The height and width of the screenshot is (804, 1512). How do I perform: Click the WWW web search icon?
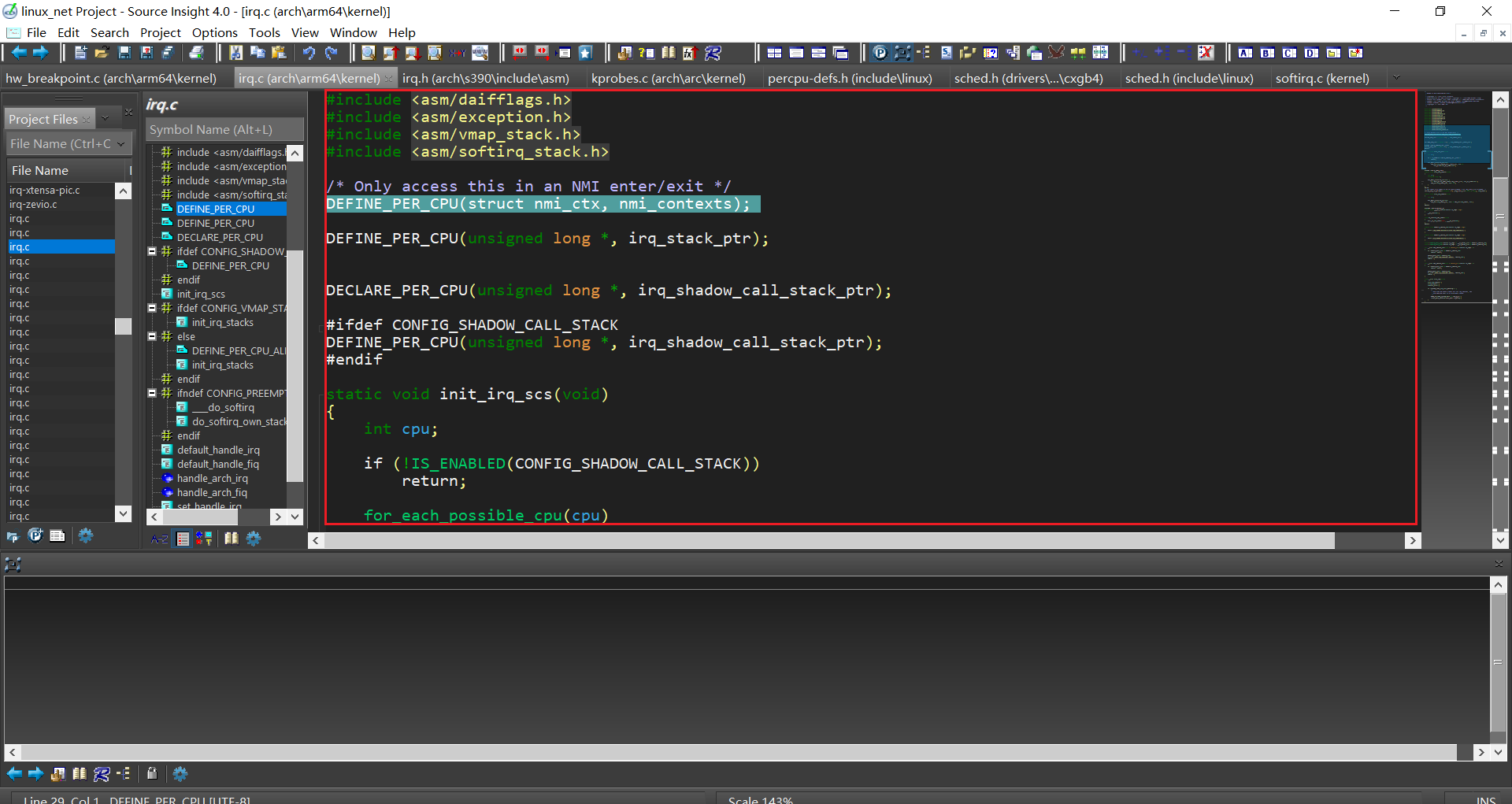click(480, 53)
